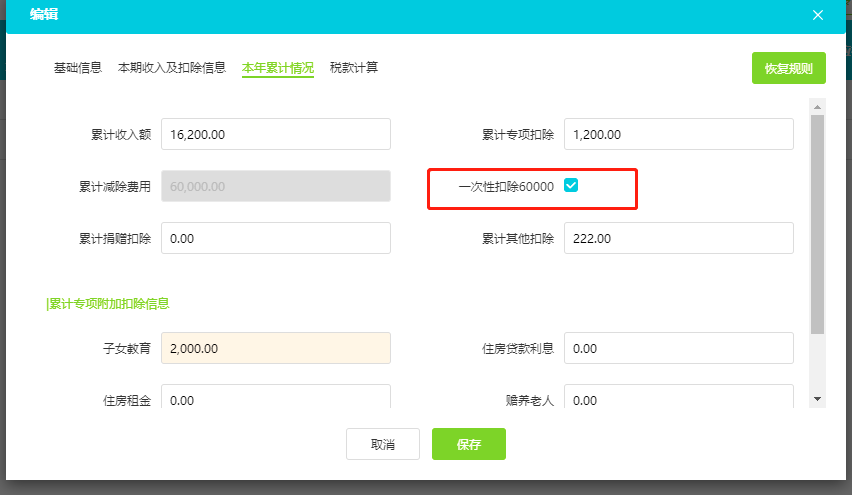
Task: Close the 编辑 dialog with X icon
Action: (818, 15)
